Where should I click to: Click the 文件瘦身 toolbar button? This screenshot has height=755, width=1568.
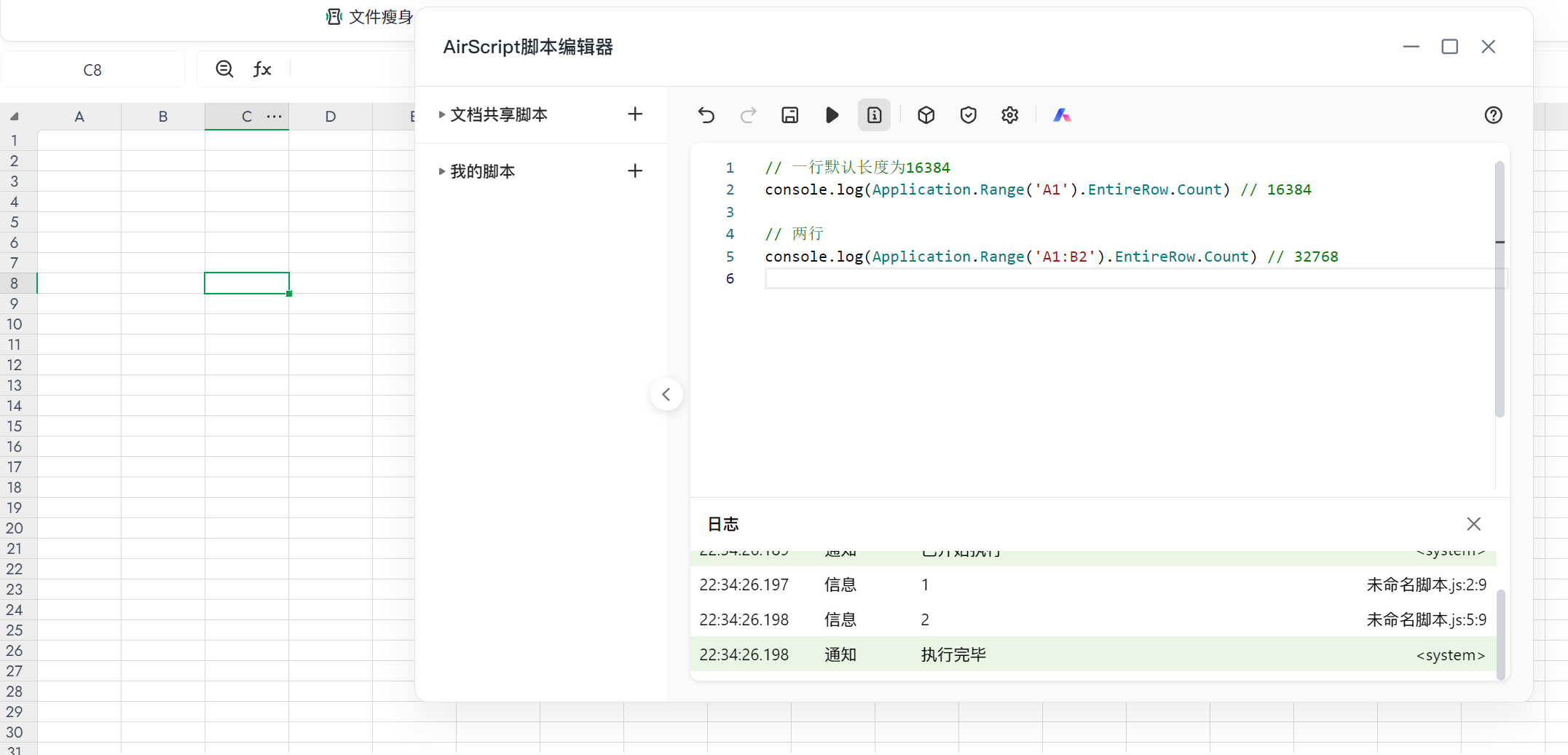369,17
